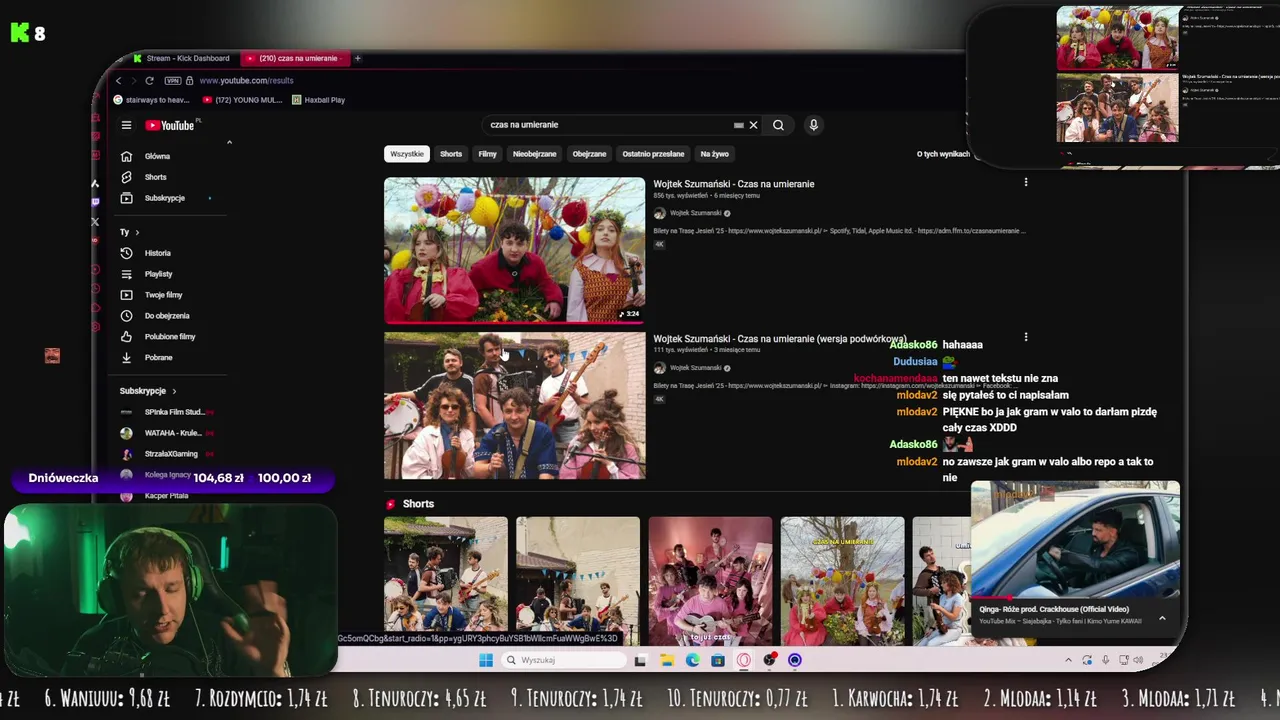This screenshot has width=1280, height=720.
Task: Open the YouTube hamburger guide menu
Action: (126, 125)
